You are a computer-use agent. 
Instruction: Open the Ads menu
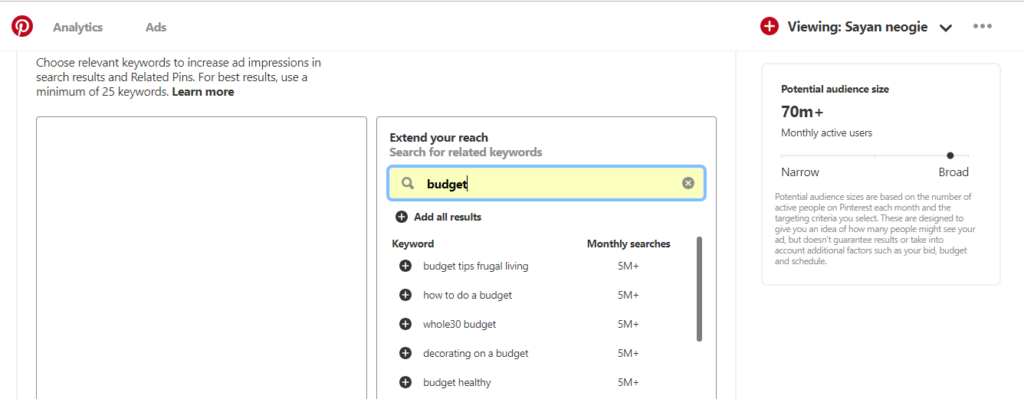click(x=156, y=27)
